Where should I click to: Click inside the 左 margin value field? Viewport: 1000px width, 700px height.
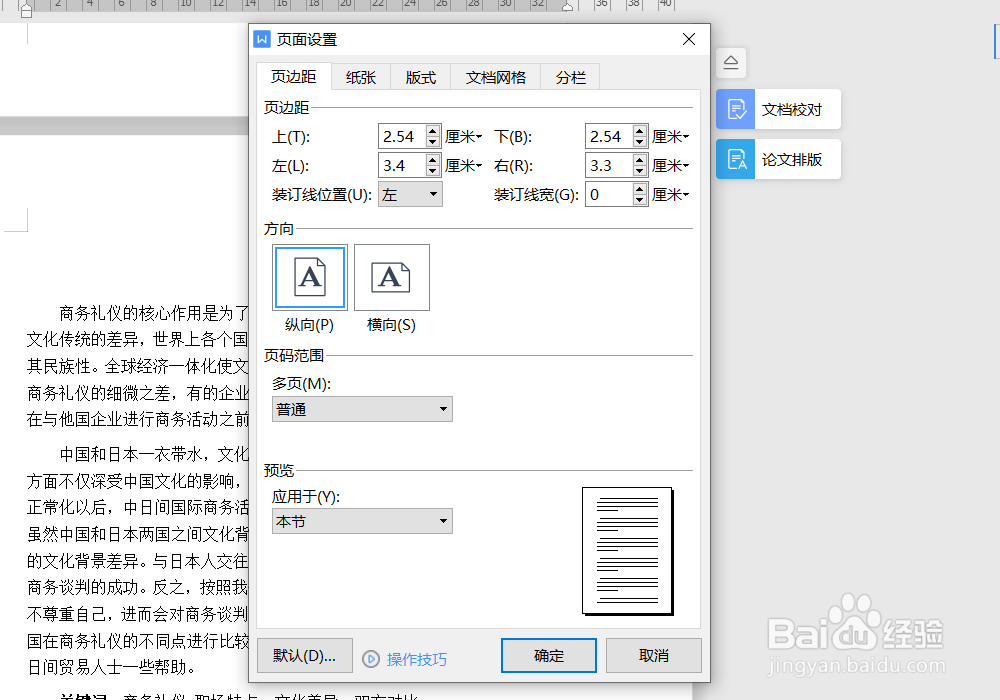click(x=400, y=165)
